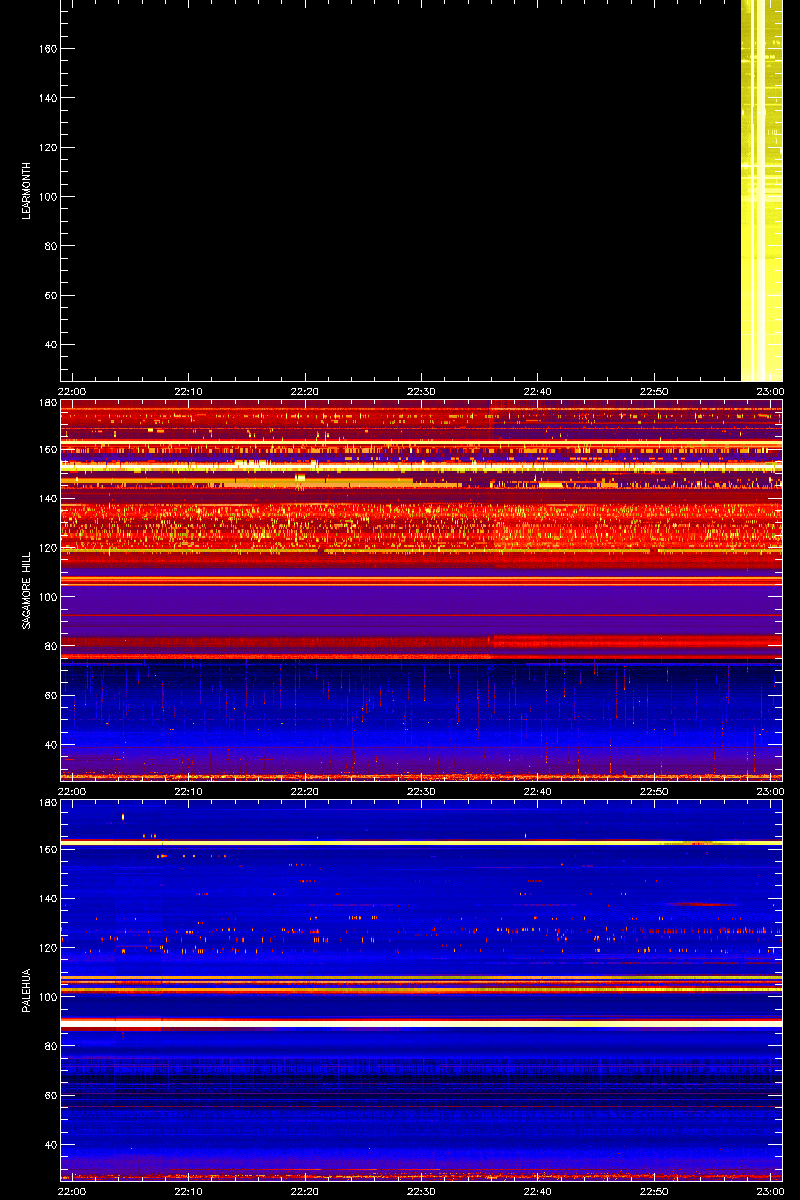Click the 80 frequency tick on Sagamore Hill axis
Screen dimensions: 800x1200
[50, 646]
